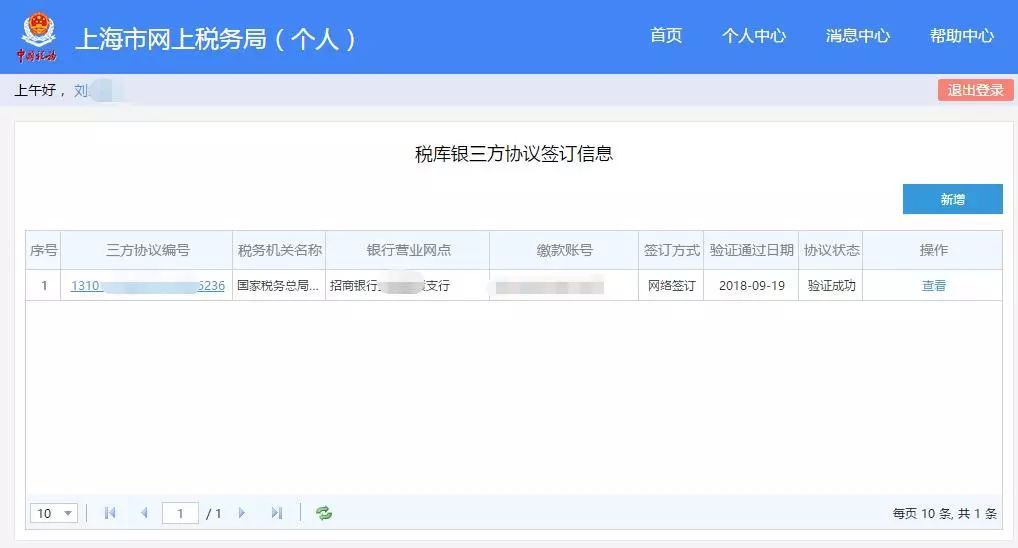Click 操作 column header
The width and height of the screenshot is (1018, 548).
[933, 250]
